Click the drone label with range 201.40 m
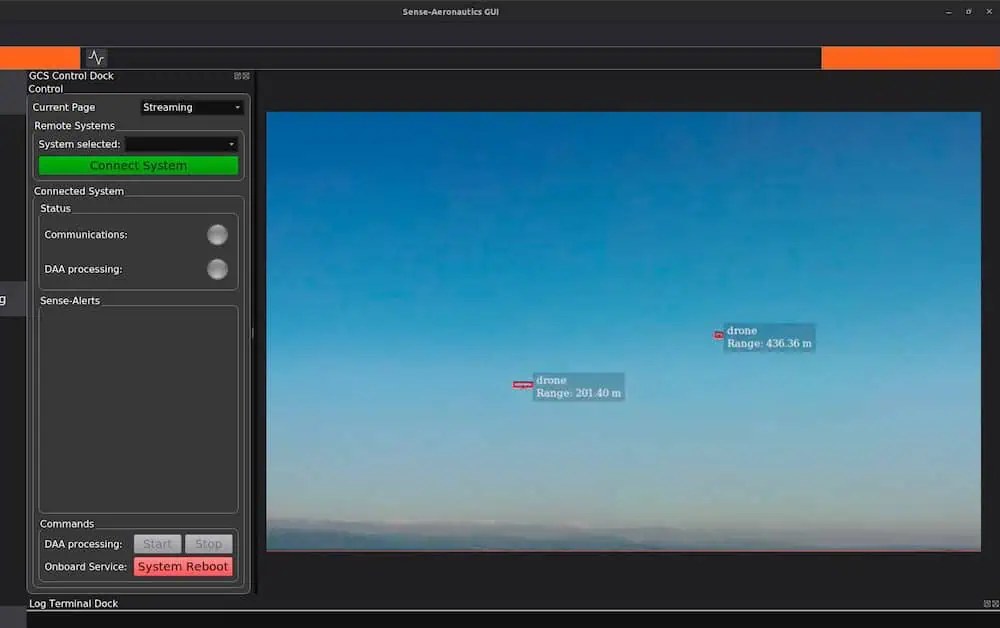 coord(578,387)
